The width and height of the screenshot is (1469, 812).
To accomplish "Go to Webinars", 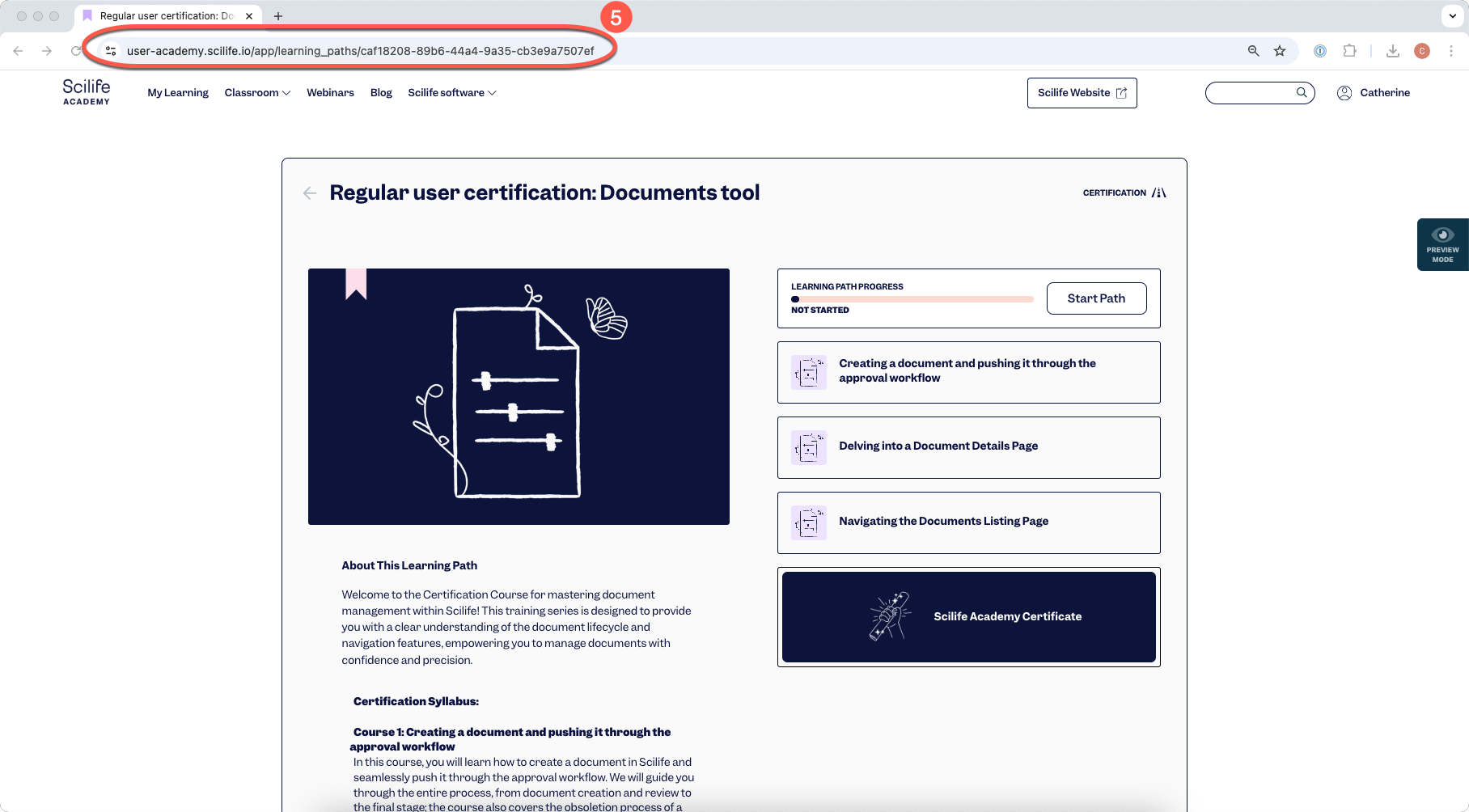I will tap(330, 93).
